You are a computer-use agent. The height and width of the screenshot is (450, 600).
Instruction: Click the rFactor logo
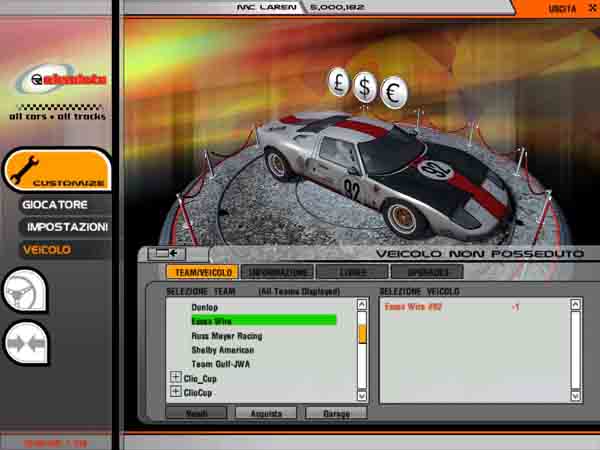61,79
